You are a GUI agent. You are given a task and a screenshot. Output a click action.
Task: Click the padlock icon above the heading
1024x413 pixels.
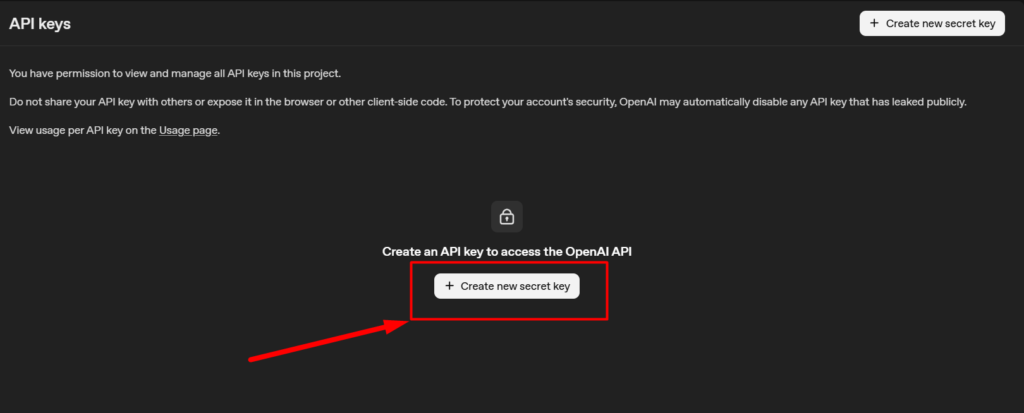pyautogui.click(x=507, y=216)
